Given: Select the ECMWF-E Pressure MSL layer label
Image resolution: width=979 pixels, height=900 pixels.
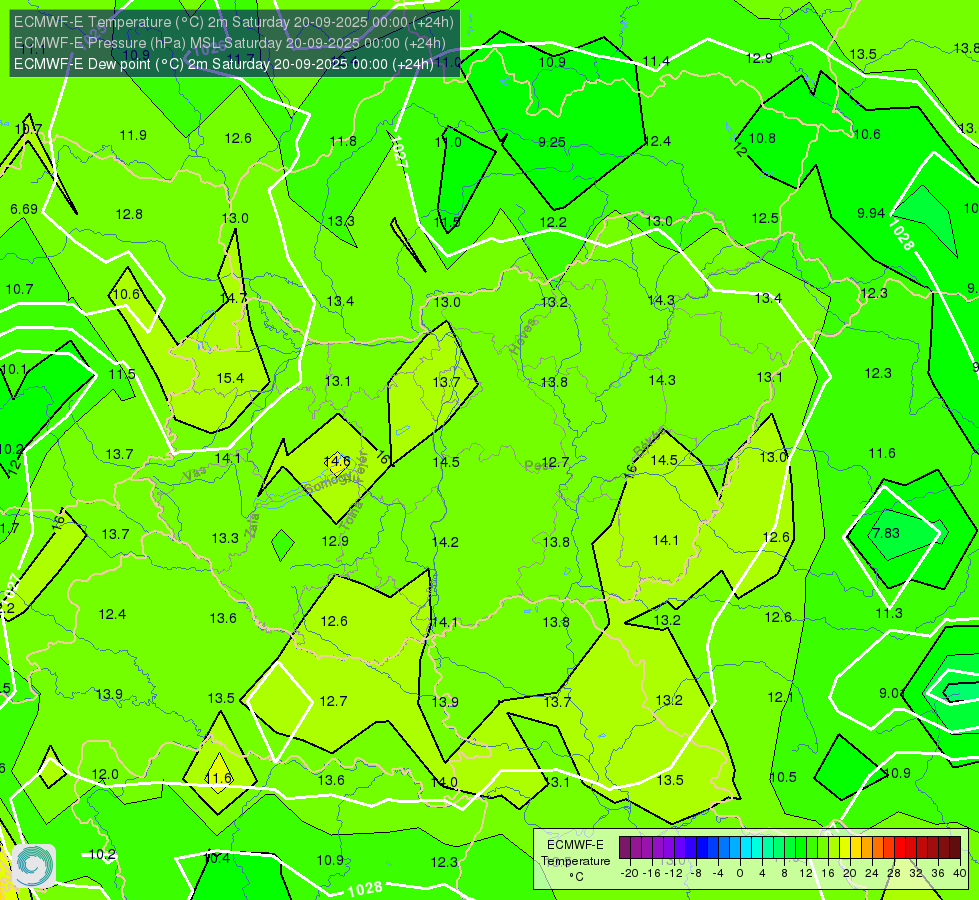Looking at the screenshot, I should tap(230, 43).
